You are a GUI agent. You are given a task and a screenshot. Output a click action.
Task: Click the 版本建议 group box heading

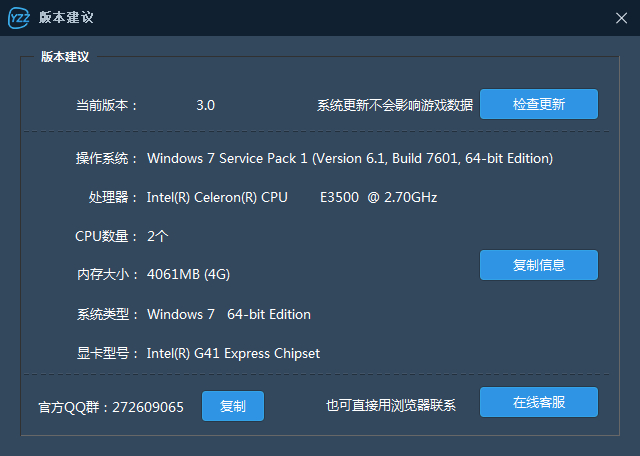tap(65, 57)
